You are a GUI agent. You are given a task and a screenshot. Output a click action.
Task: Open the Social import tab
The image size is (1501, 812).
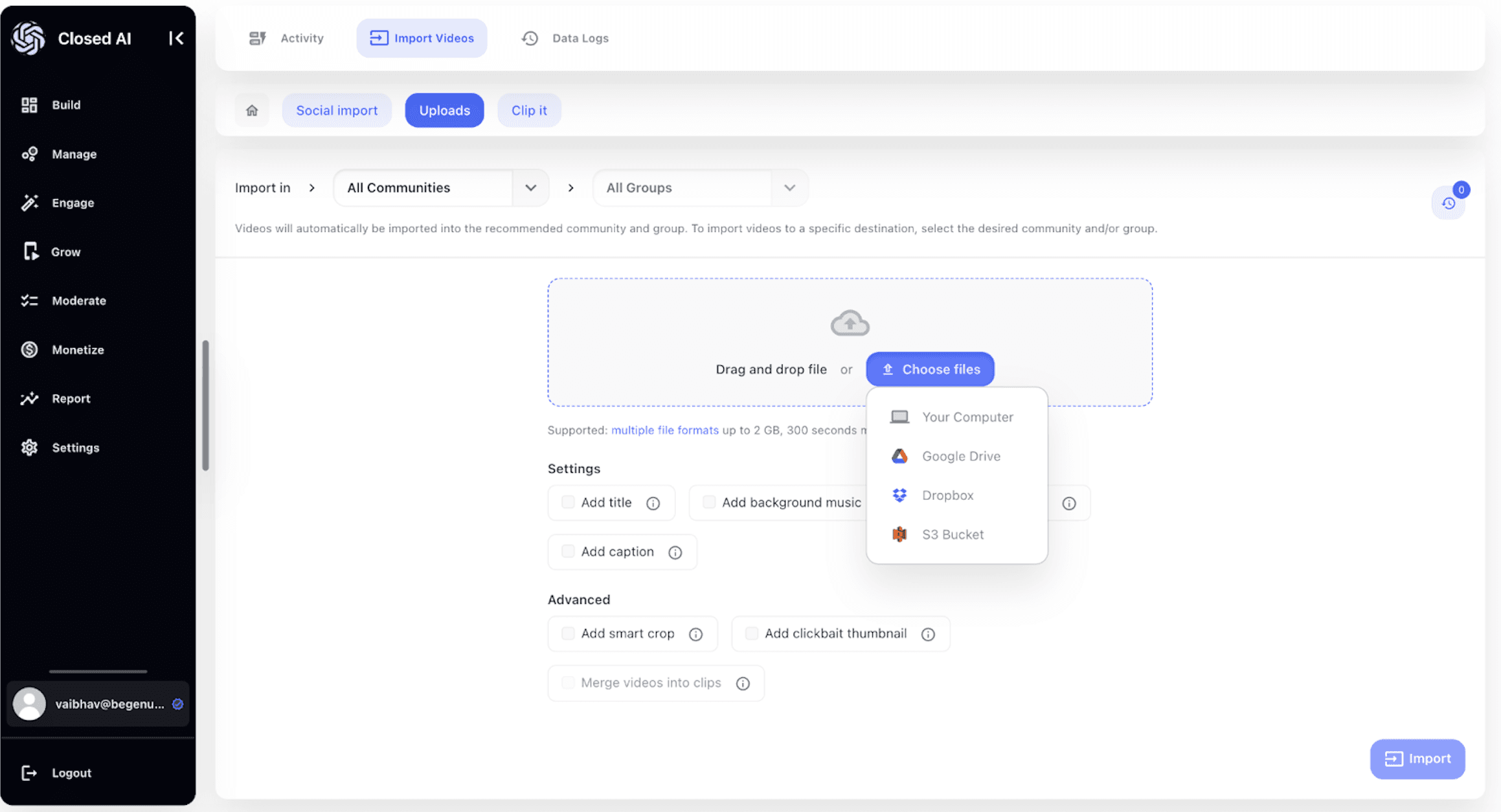(x=337, y=110)
